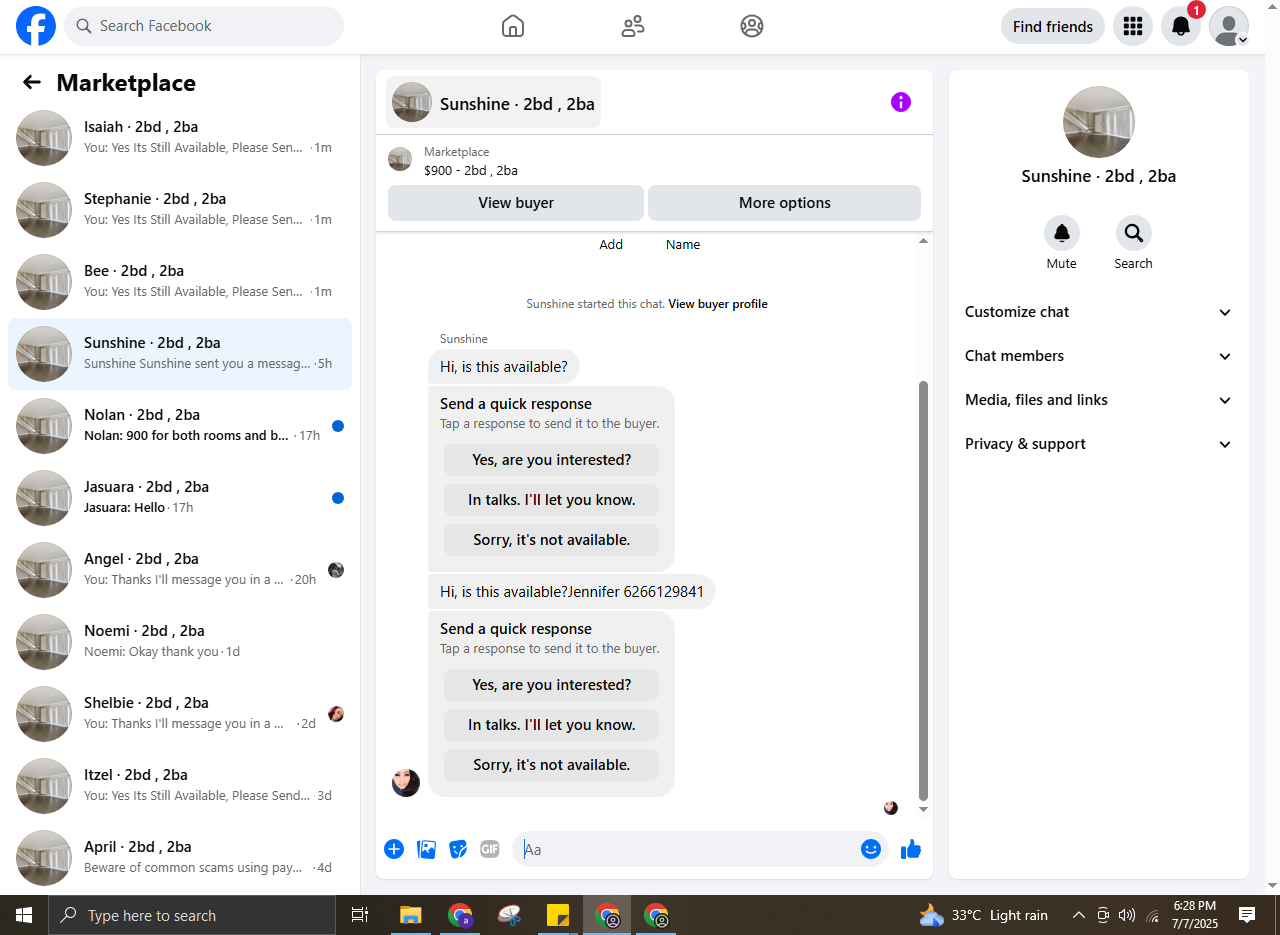This screenshot has height=935, width=1280.
Task: Open the Windows action center notification icon
Action: pyautogui.click(x=1247, y=915)
